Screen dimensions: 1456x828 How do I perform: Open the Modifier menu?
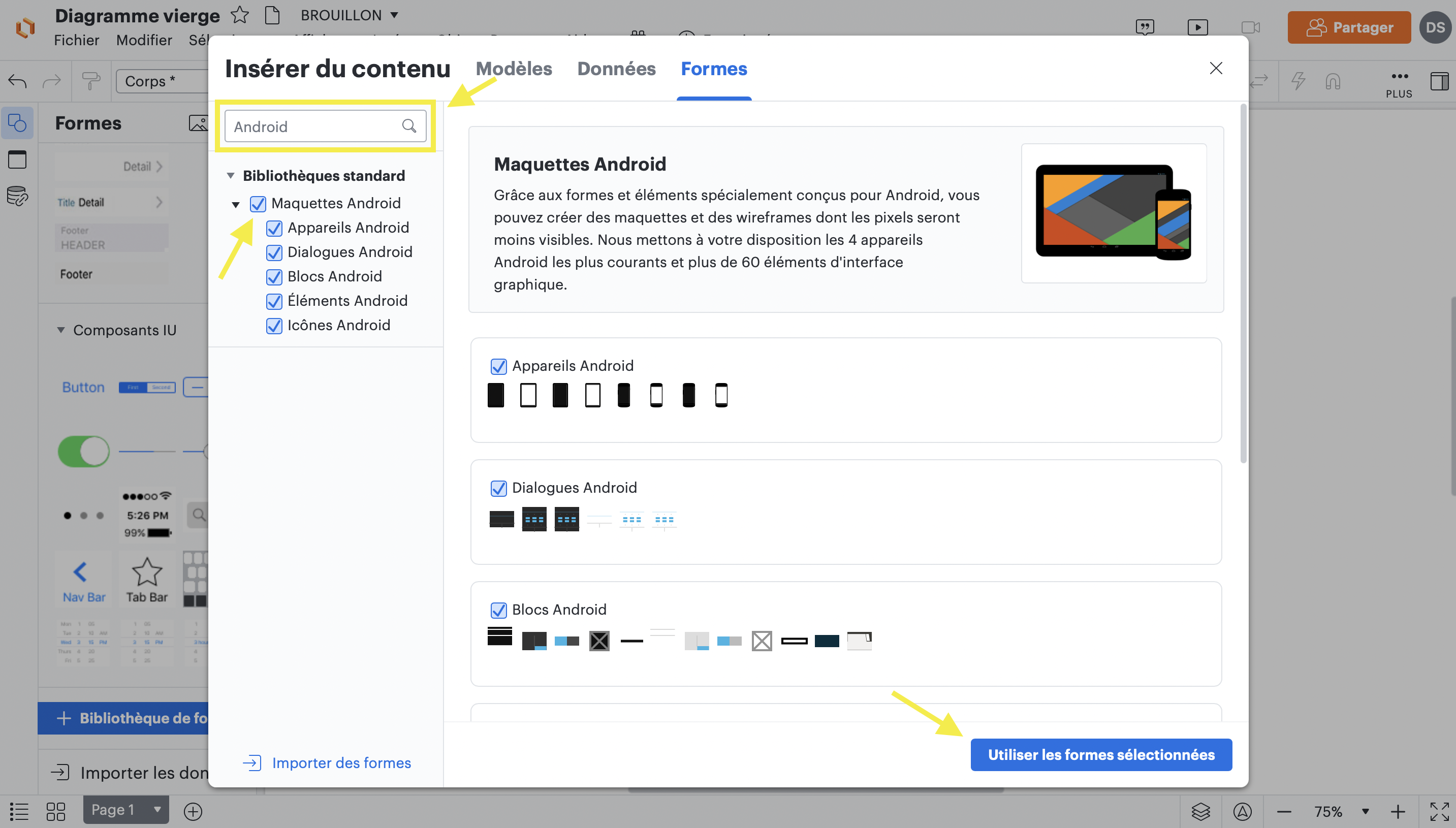[144, 40]
